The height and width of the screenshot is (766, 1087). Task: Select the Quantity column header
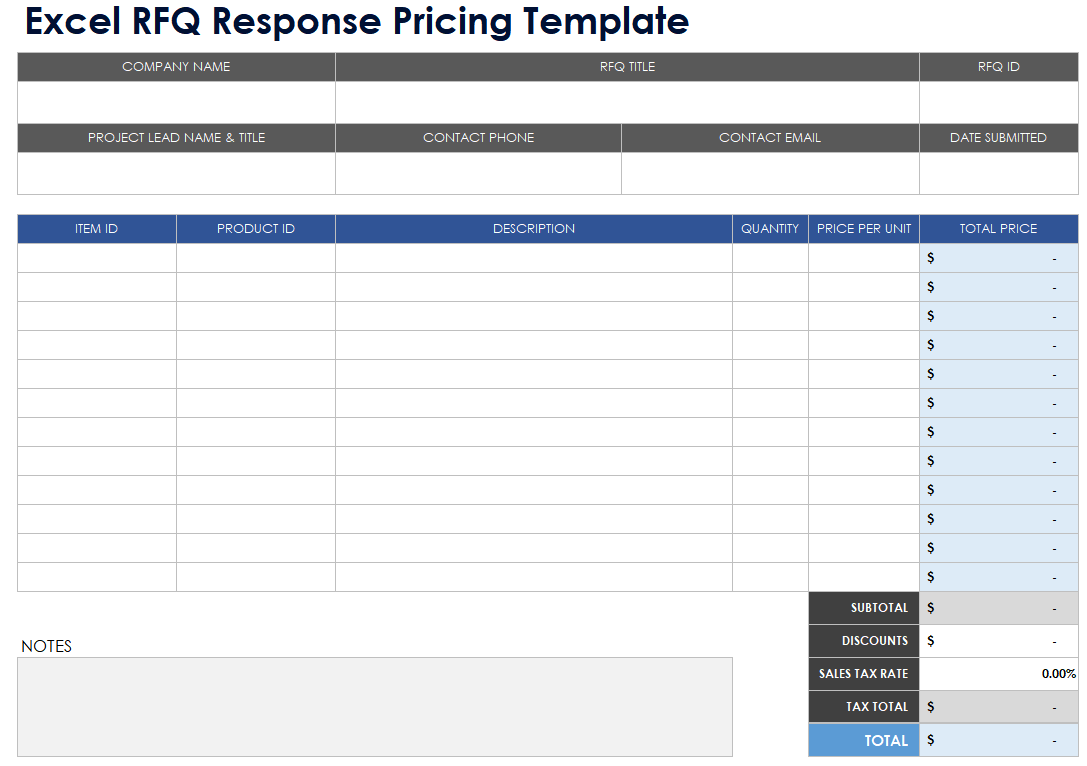[770, 229]
